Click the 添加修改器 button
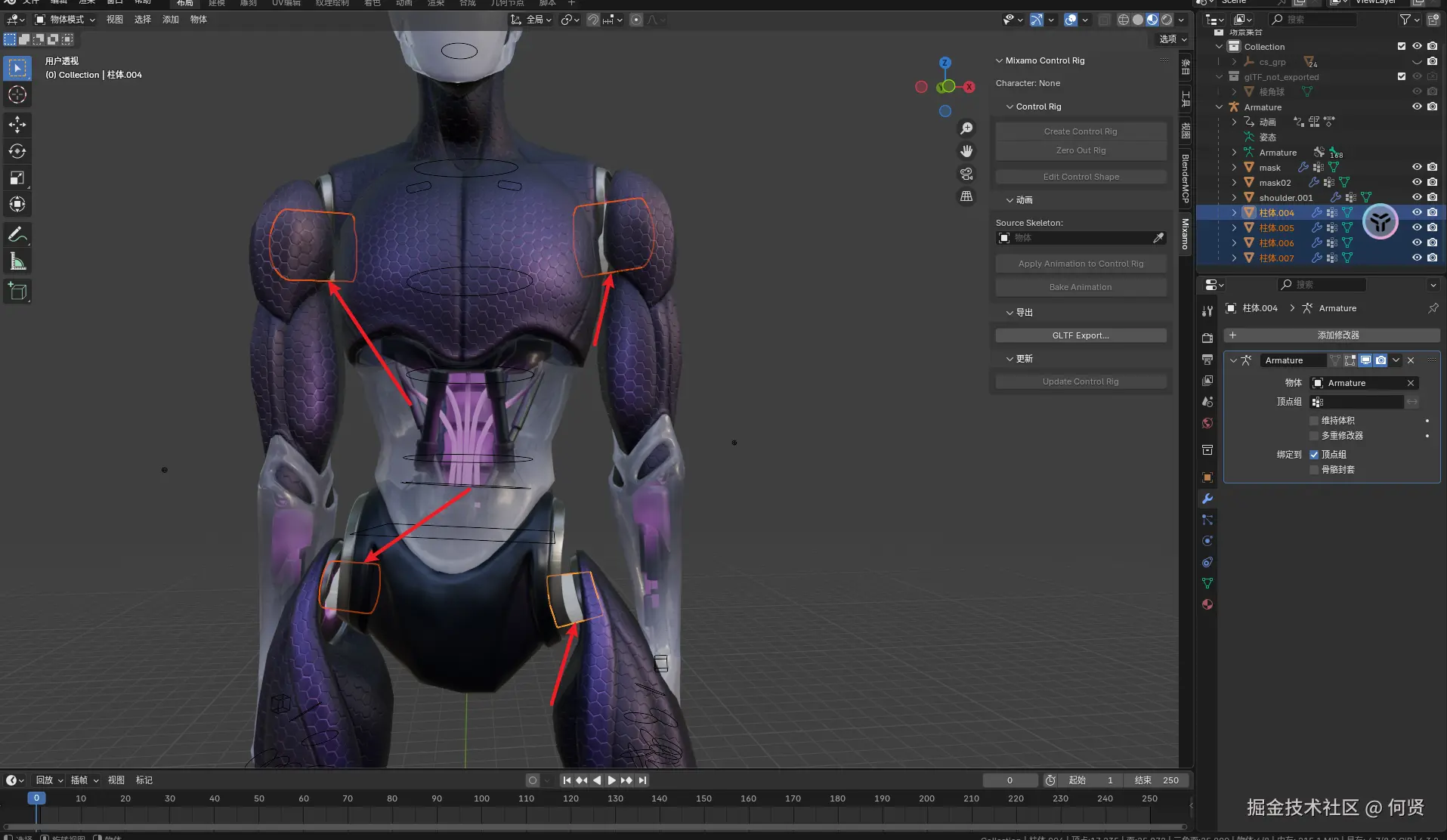The height and width of the screenshot is (840, 1447). (1337, 335)
